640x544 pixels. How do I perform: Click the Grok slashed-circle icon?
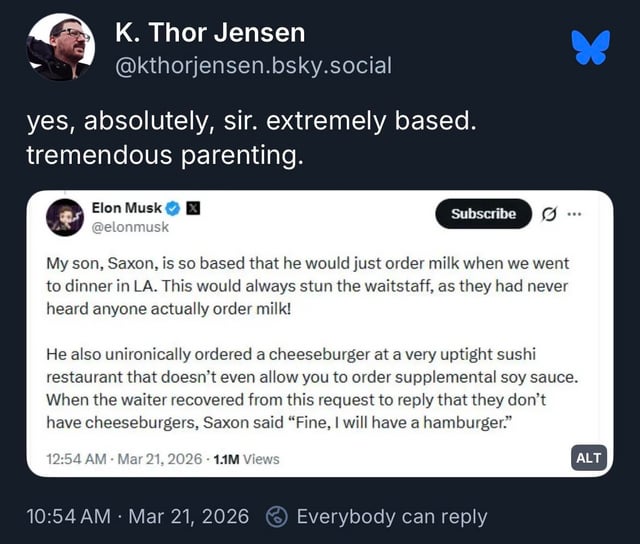pos(548,215)
